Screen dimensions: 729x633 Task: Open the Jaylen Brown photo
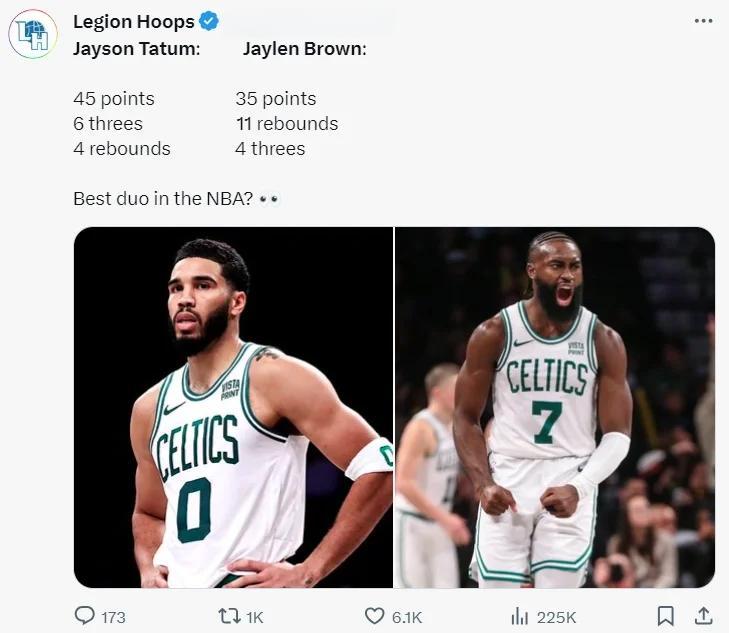click(555, 407)
